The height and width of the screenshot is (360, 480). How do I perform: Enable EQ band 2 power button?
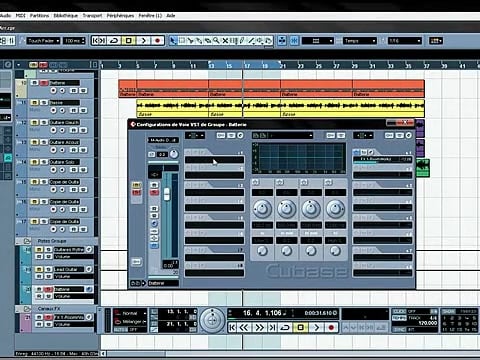point(280,182)
